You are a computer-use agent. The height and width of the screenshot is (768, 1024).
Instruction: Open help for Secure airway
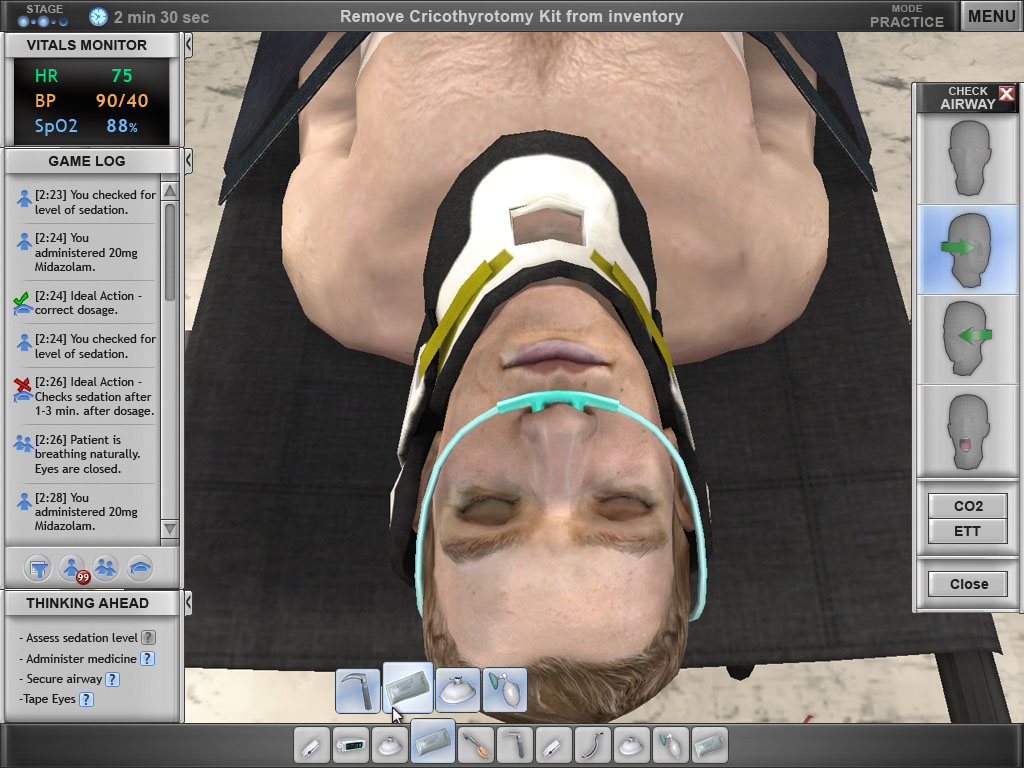click(x=113, y=679)
